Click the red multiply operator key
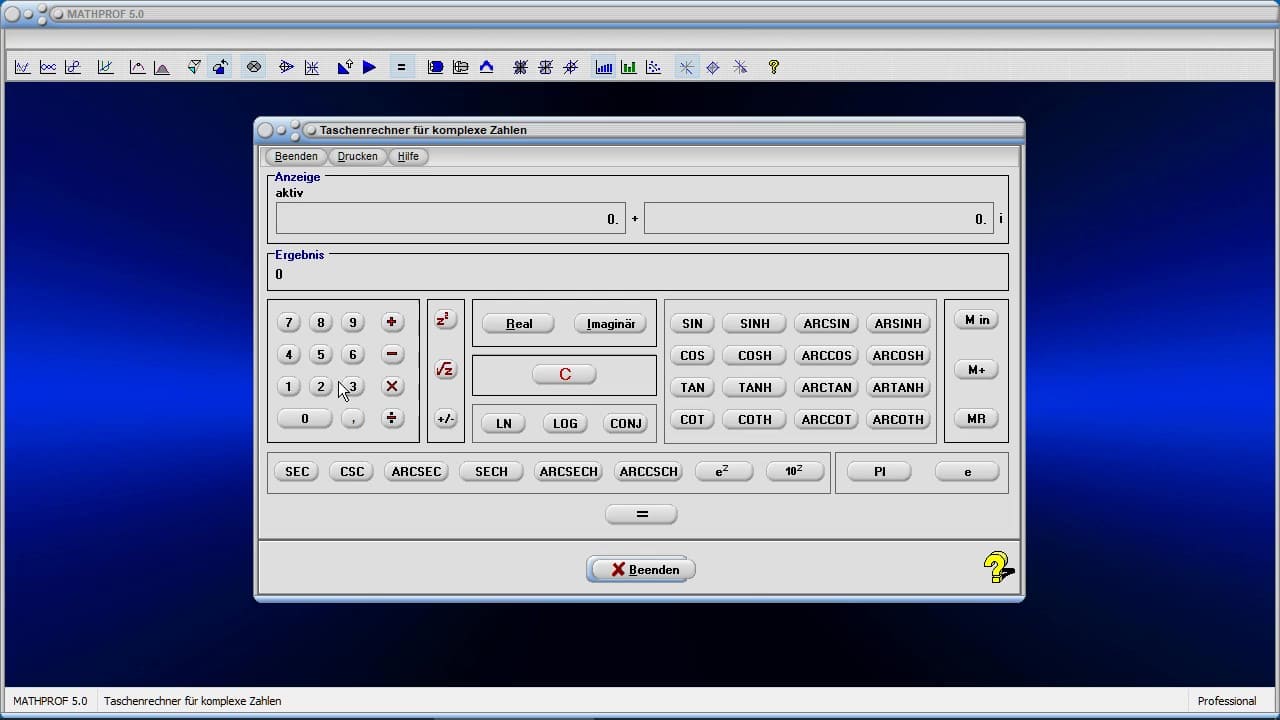1280x720 pixels. click(392, 386)
